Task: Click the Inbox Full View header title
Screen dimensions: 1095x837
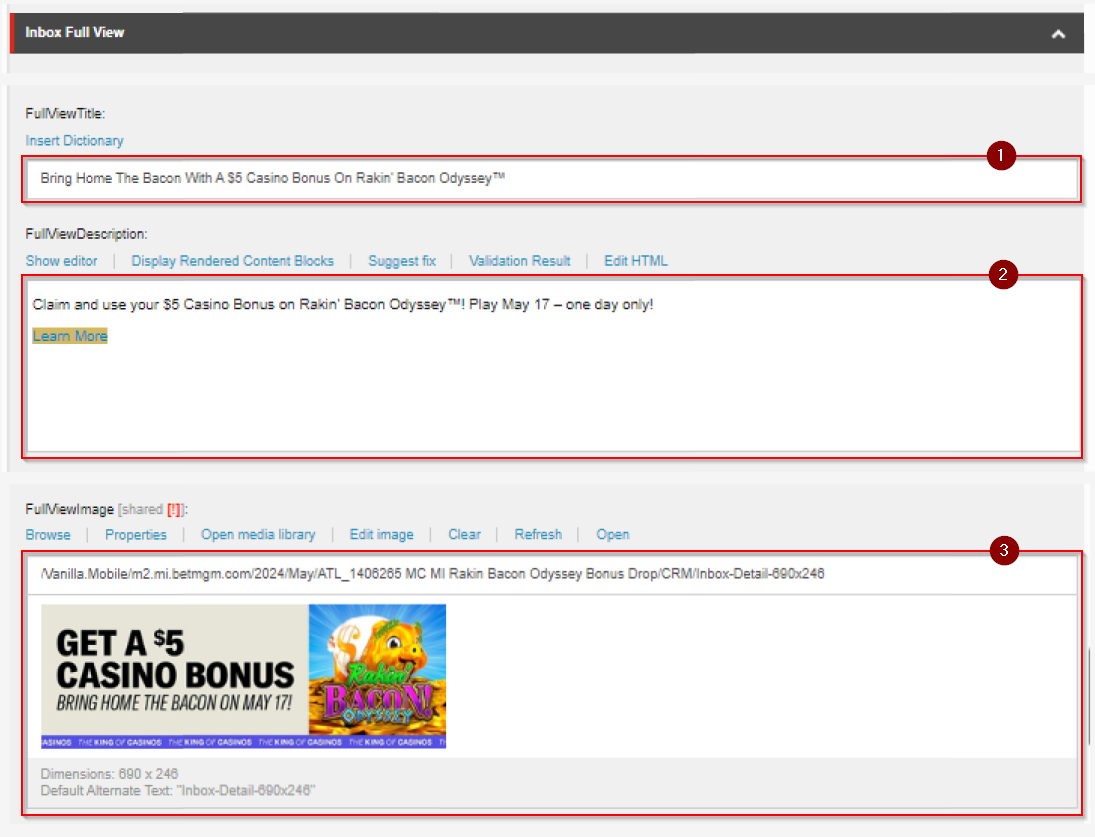Action: pyautogui.click(x=75, y=32)
